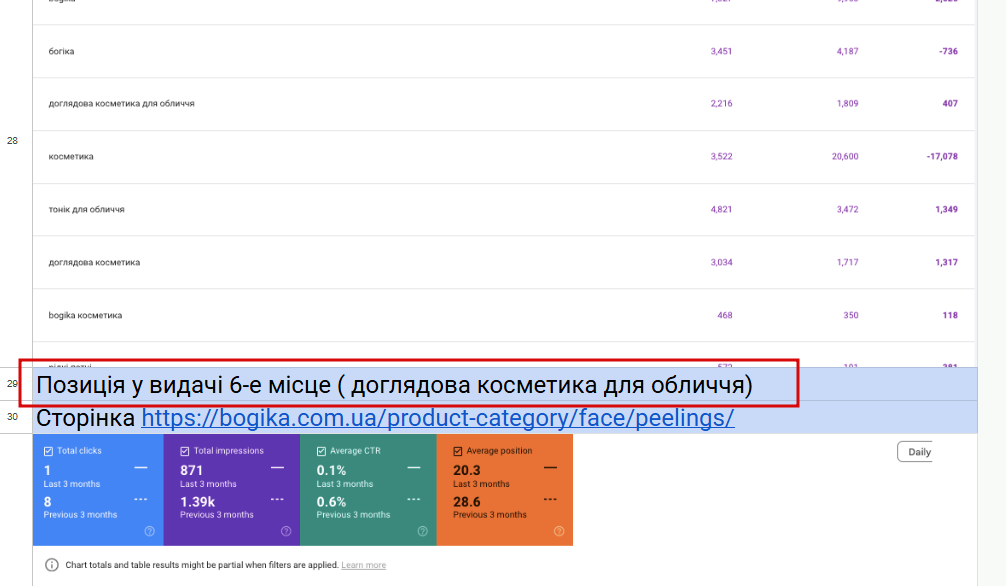Screen dimensions: 1006x586
Task: Click 20.3 average position value
Action: 466,470
